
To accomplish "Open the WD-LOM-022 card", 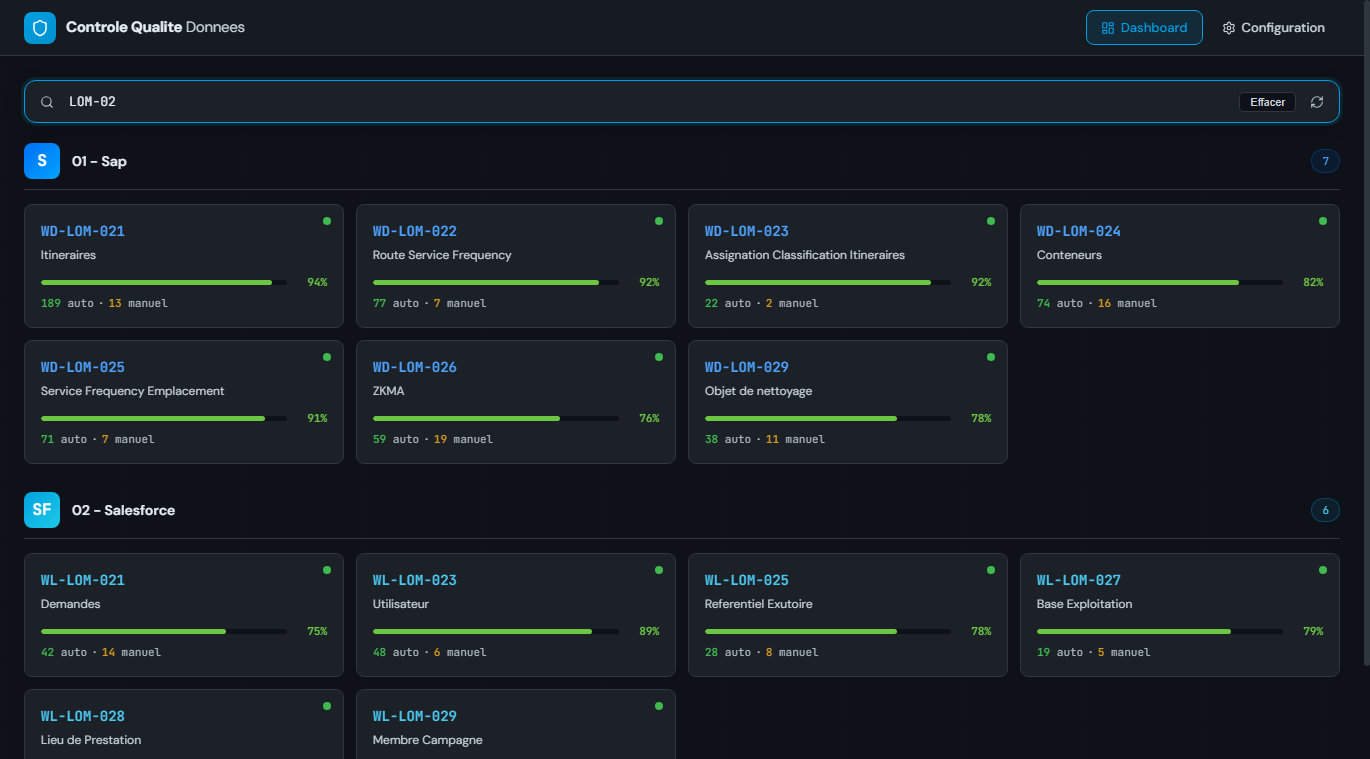I will [x=516, y=266].
